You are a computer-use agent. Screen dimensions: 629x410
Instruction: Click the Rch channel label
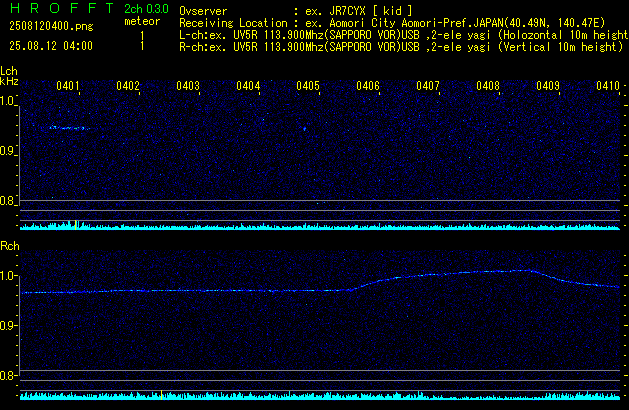(10, 246)
